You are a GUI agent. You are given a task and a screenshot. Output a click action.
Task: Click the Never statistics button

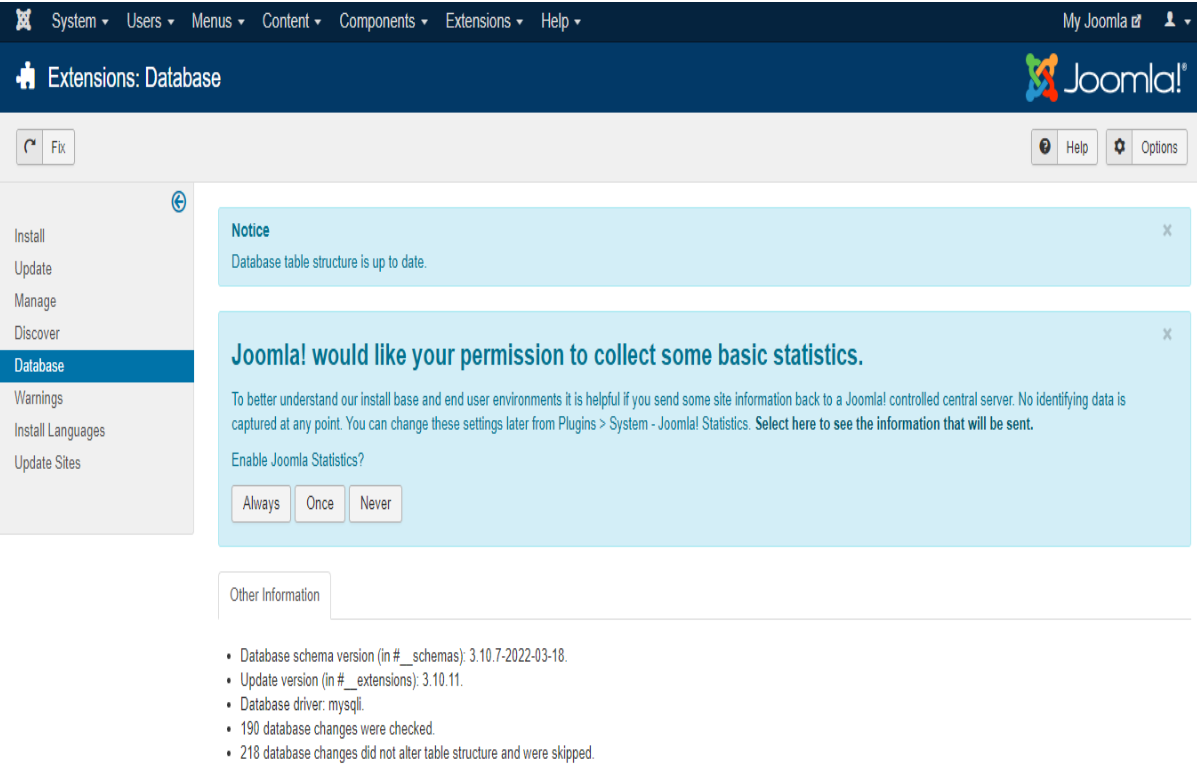tap(376, 503)
